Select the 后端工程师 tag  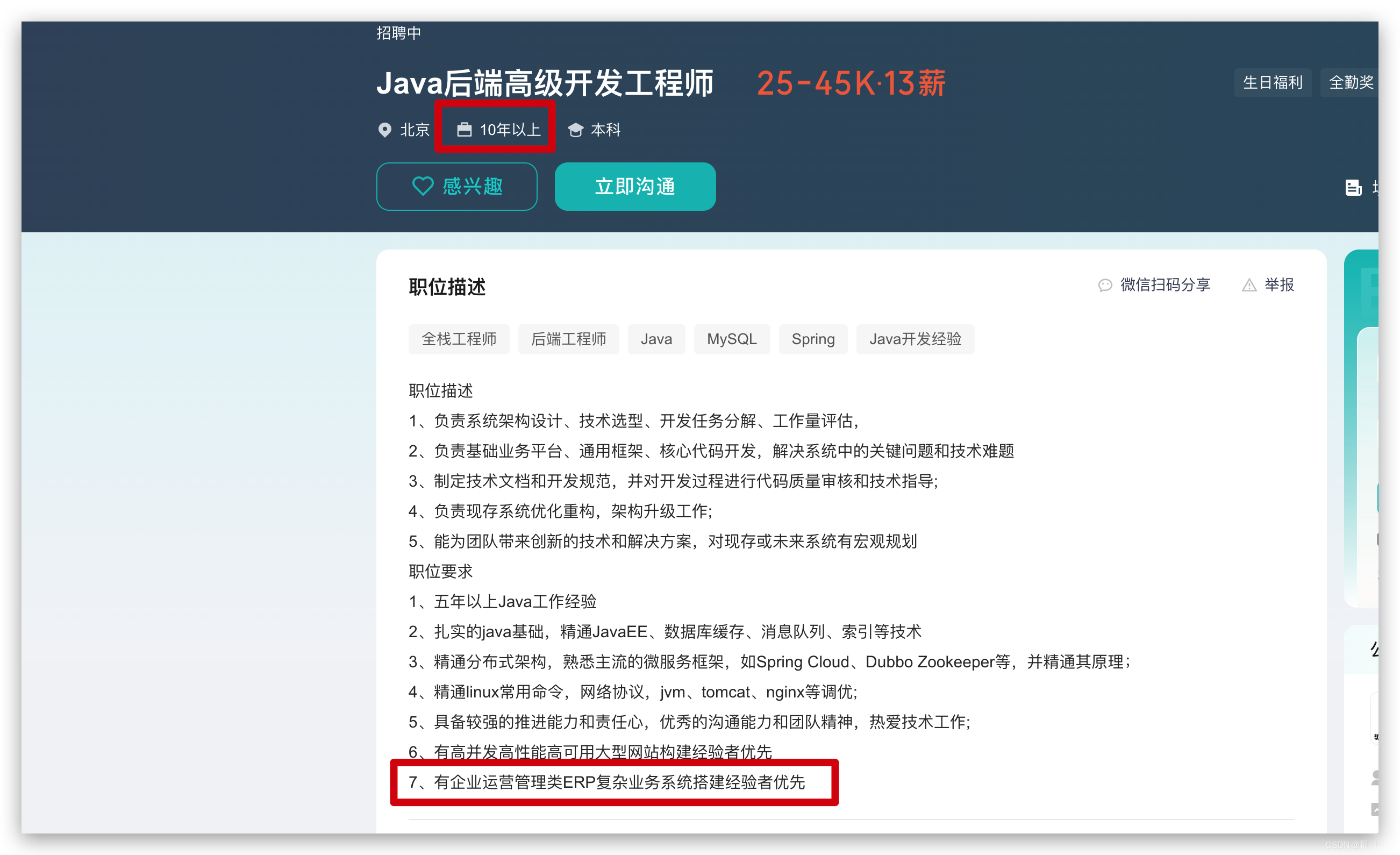pyautogui.click(x=568, y=339)
